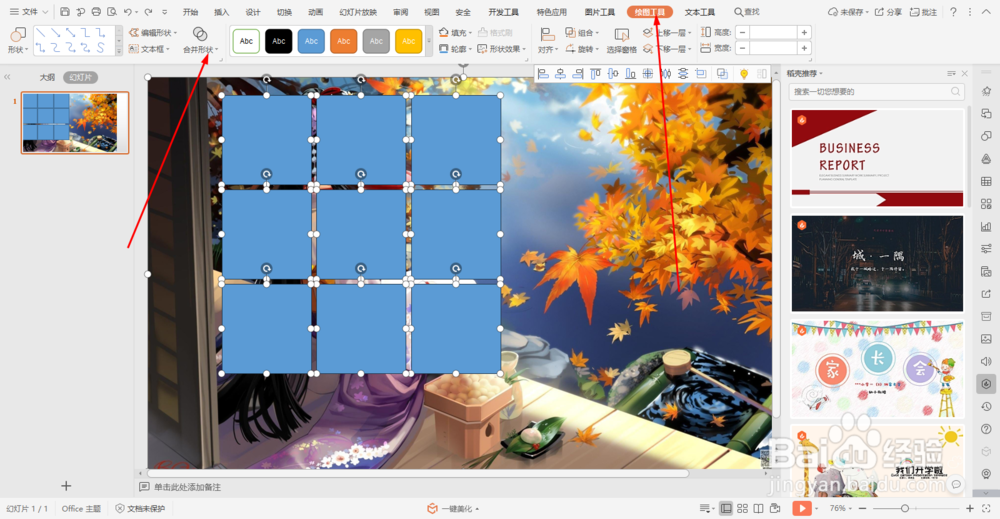Open the Selection Pane (选择窗格)
Viewport: 1000px width, 519px height.
[621, 40]
